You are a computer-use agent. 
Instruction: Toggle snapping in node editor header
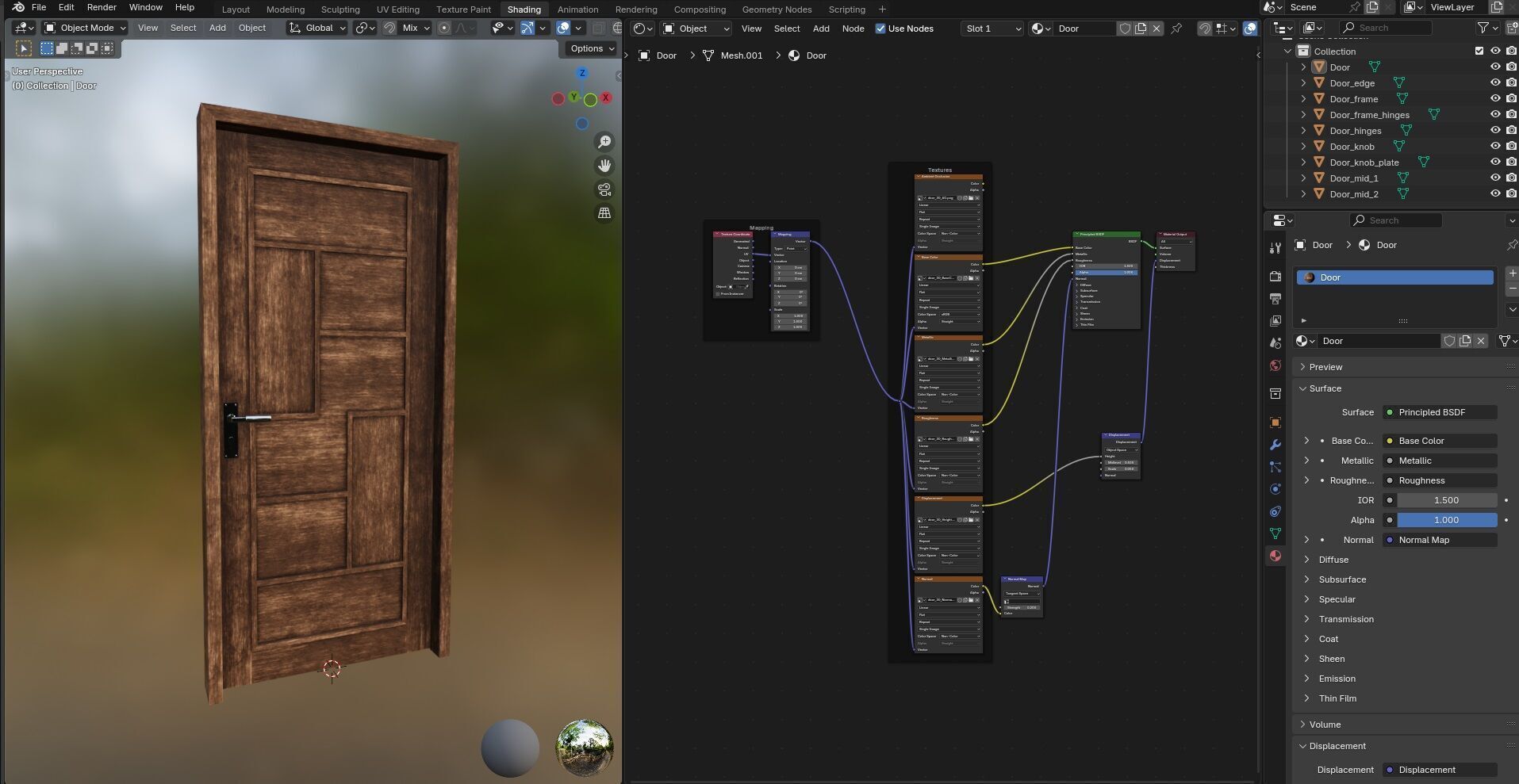click(1205, 29)
